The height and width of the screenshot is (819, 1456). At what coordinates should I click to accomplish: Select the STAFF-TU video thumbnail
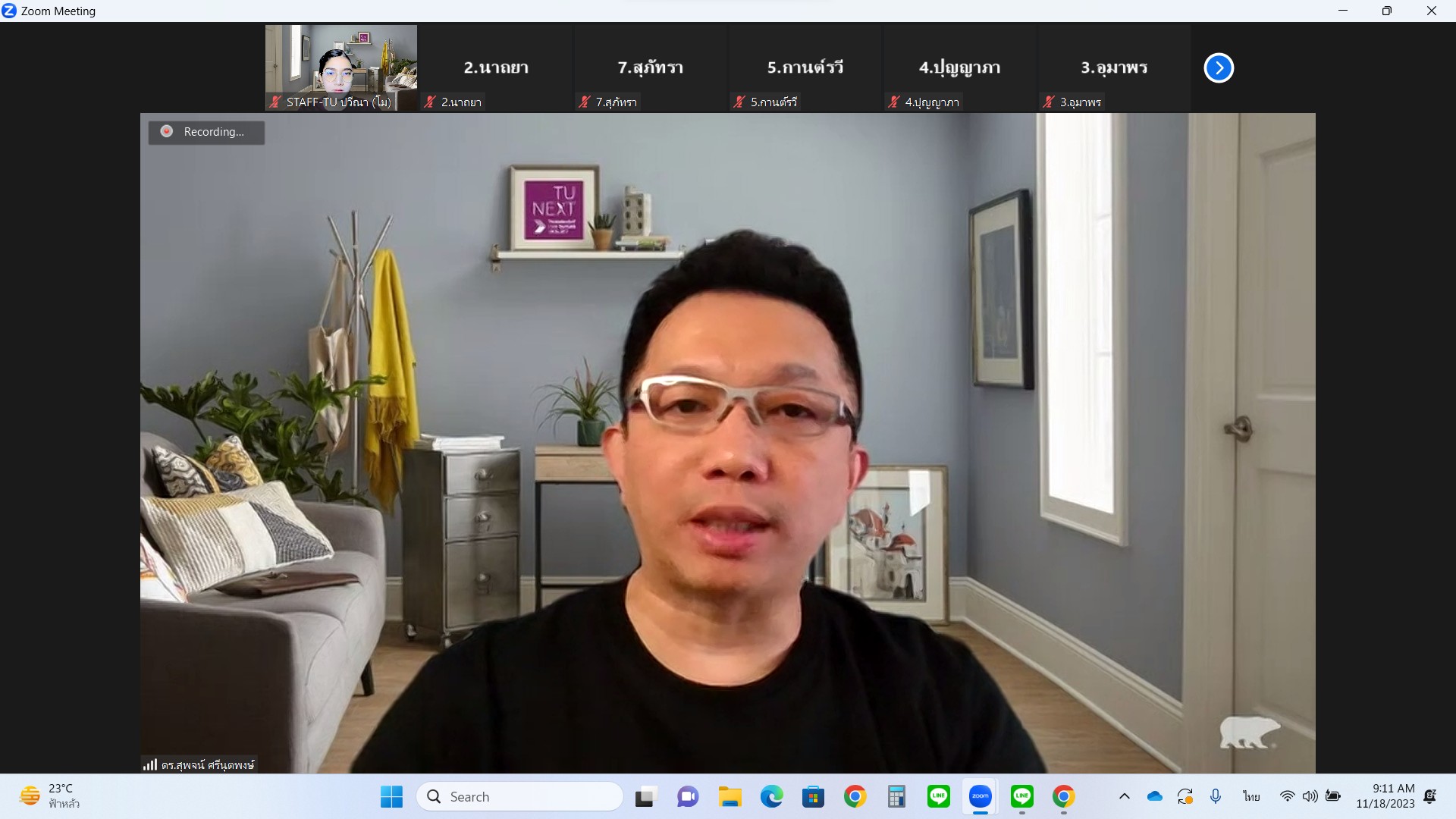pos(341,68)
